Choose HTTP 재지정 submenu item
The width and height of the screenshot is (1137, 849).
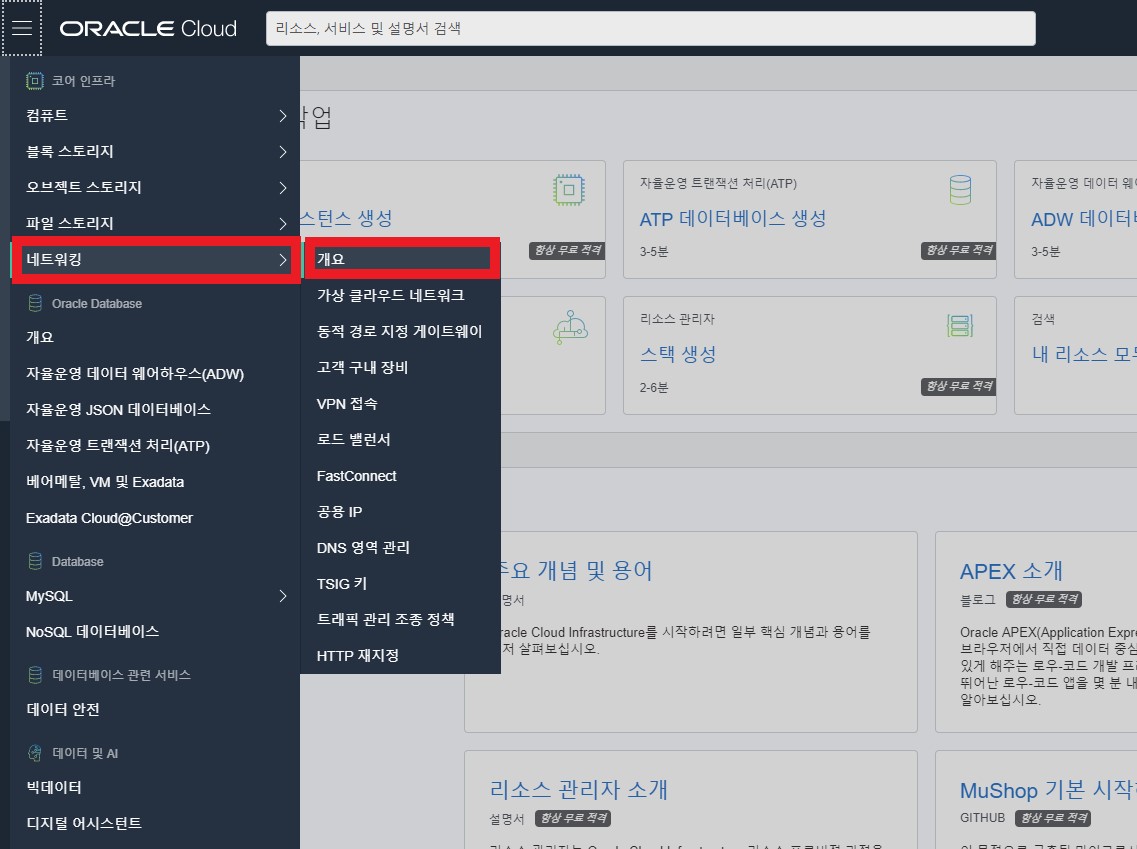[x=400, y=655]
